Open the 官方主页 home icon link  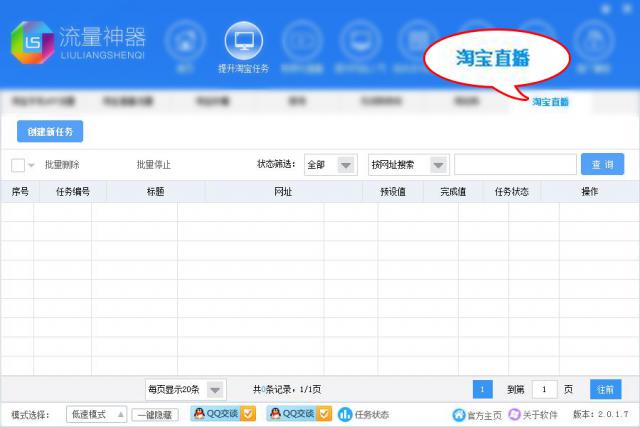tap(459, 415)
